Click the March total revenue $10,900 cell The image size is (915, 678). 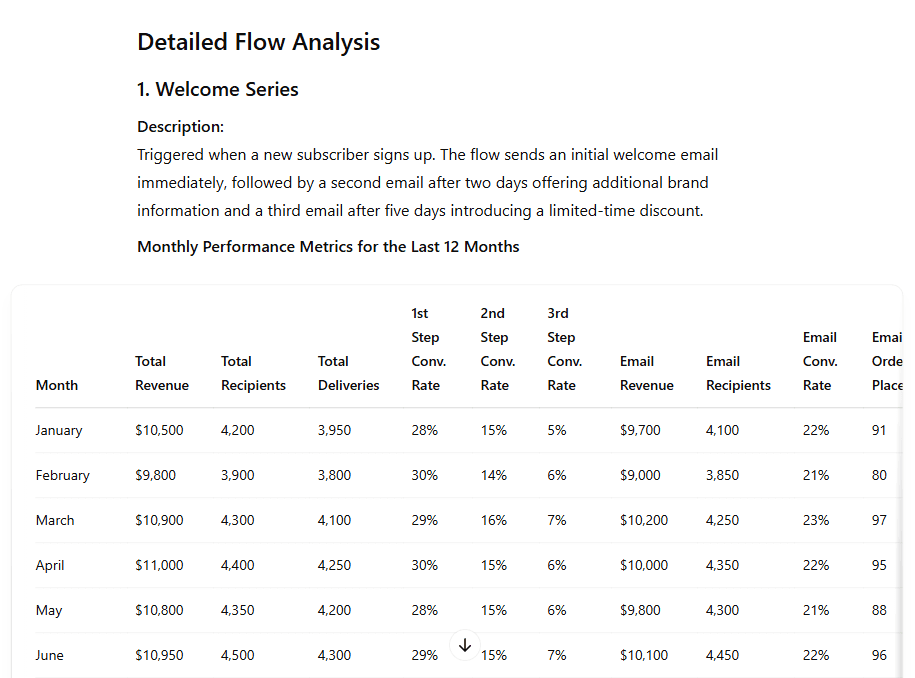(x=159, y=520)
